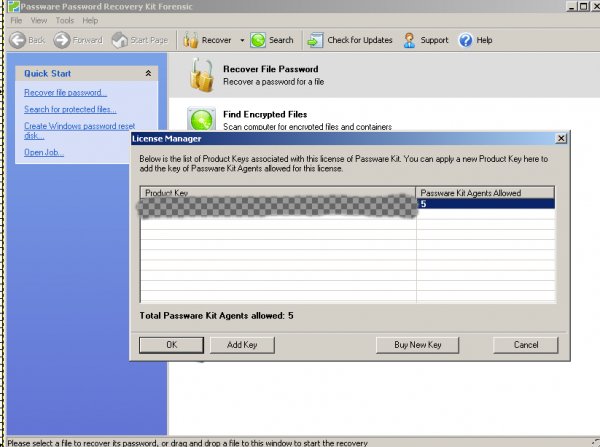Click OK in License Manager
The image size is (600, 447).
[x=171, y=345]
